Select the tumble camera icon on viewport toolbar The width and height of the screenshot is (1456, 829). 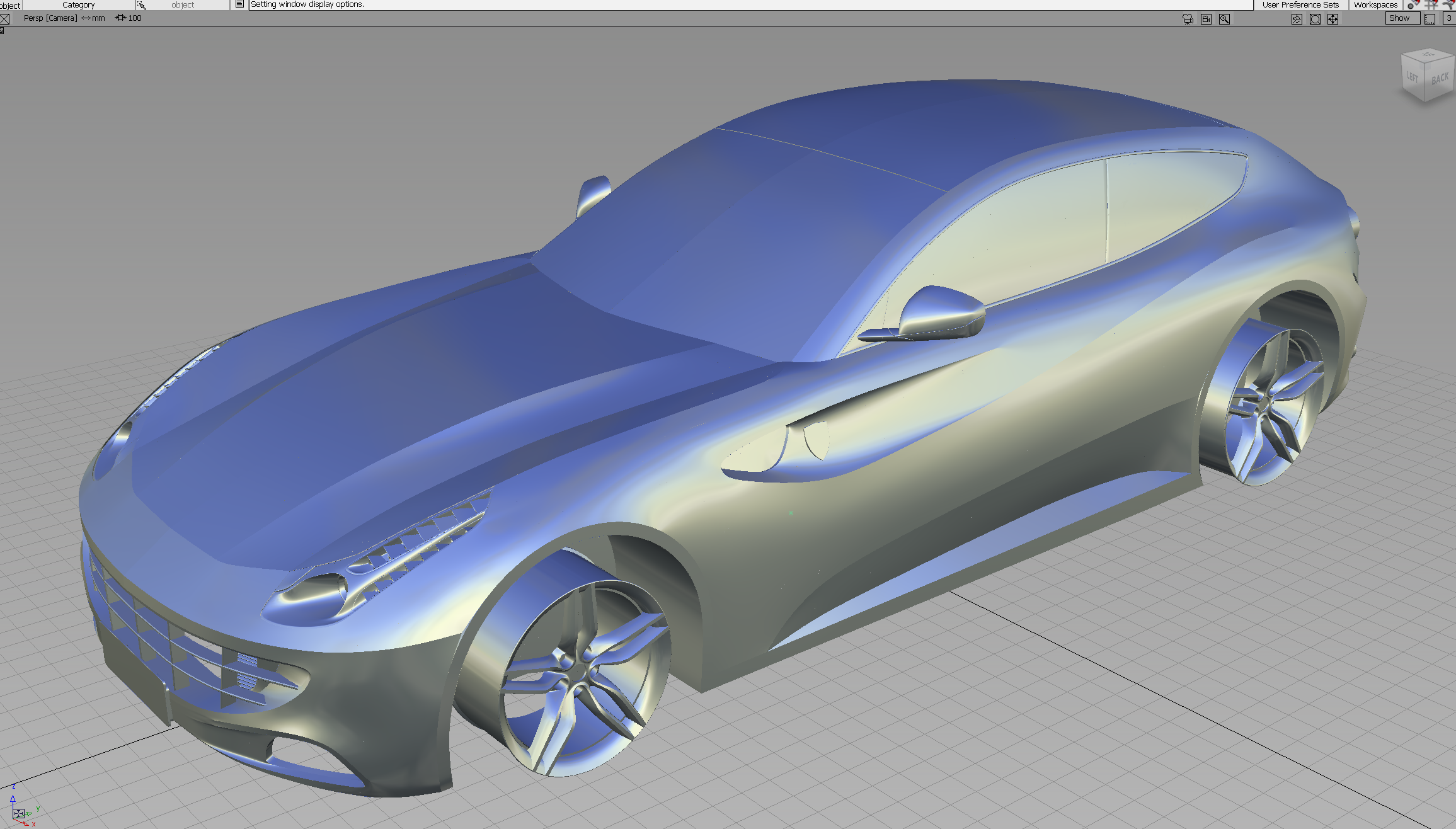(1206, 19)
